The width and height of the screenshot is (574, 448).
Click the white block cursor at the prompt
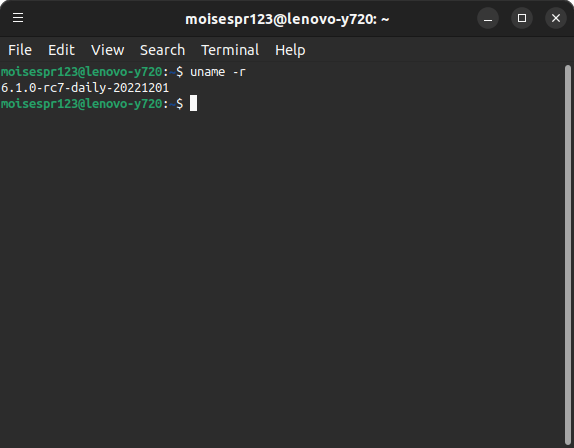(x=193, y=103)
